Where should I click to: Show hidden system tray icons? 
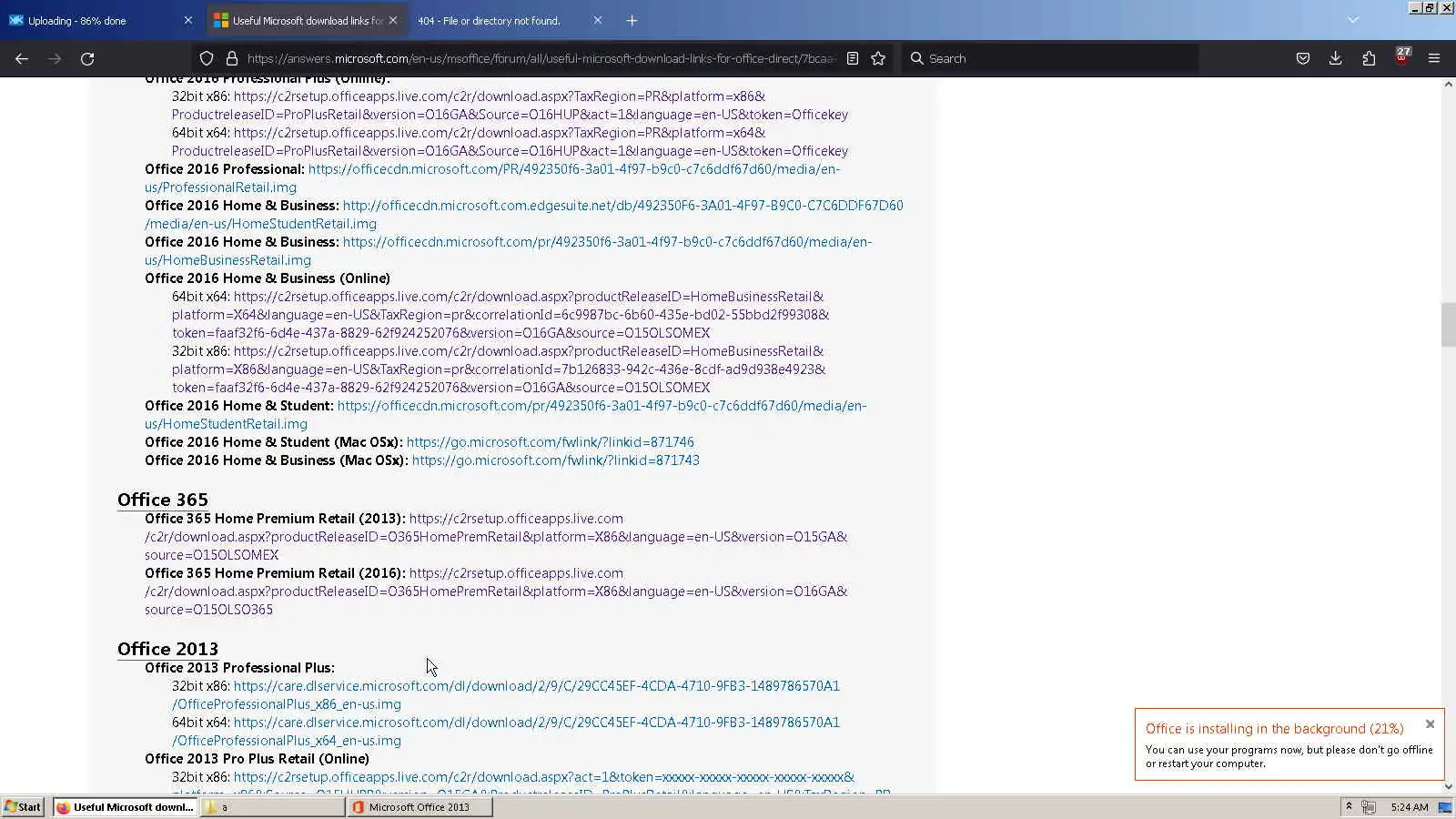1349,807
